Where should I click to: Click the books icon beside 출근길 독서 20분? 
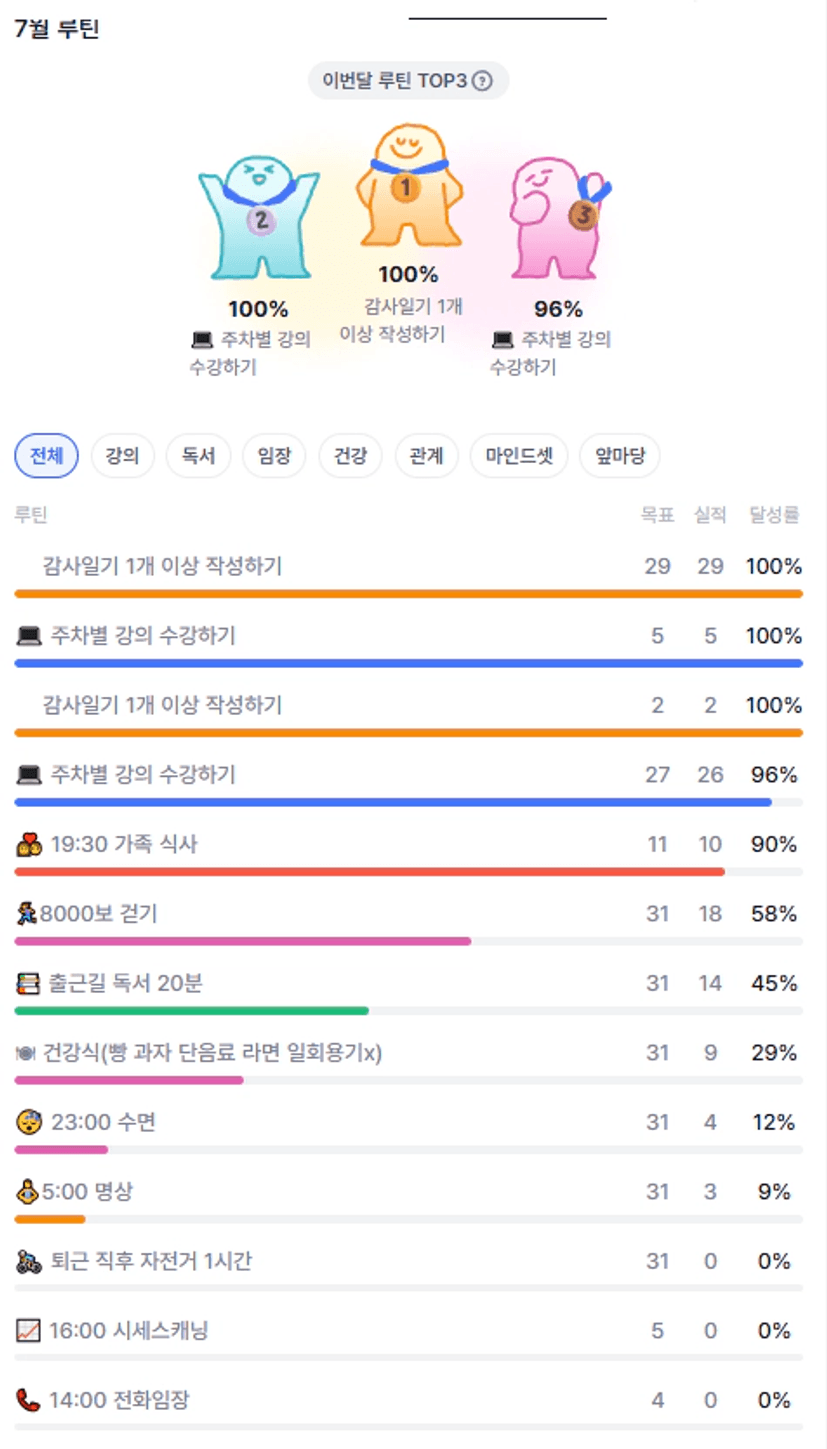pyautogui.click(x=29, y=984)
